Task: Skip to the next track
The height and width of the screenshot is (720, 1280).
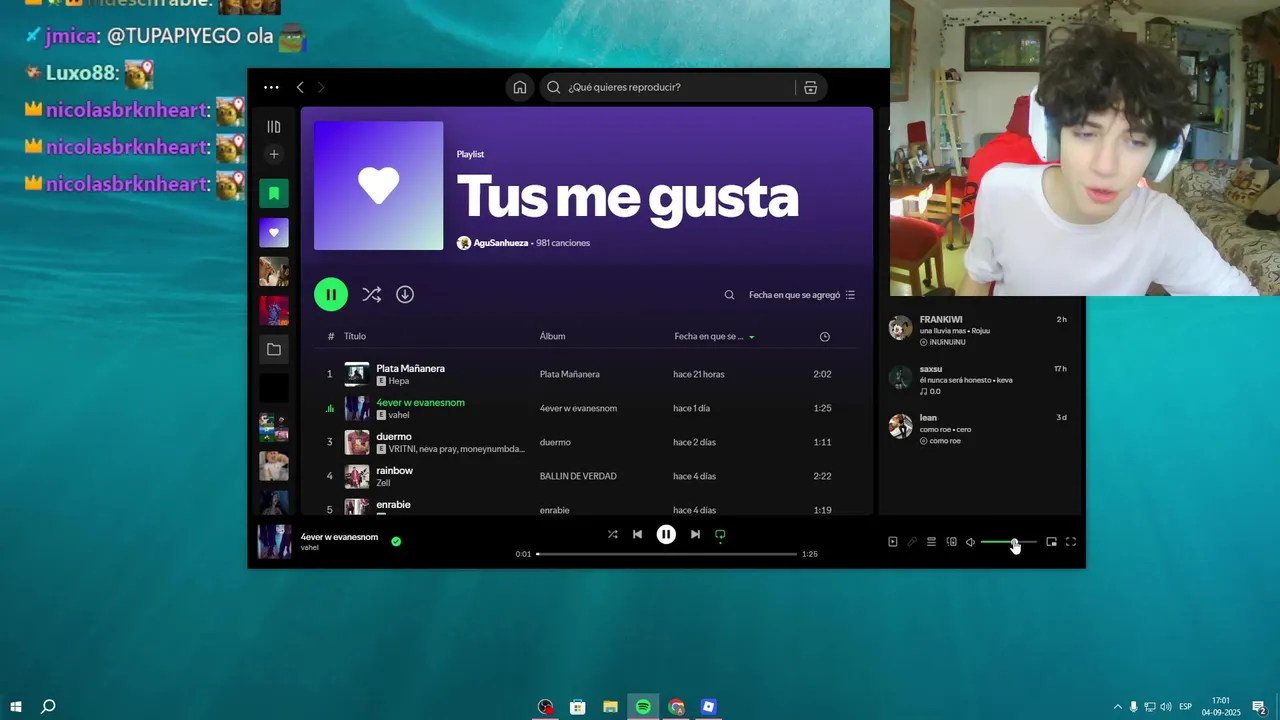Action: tap(695, 534)
